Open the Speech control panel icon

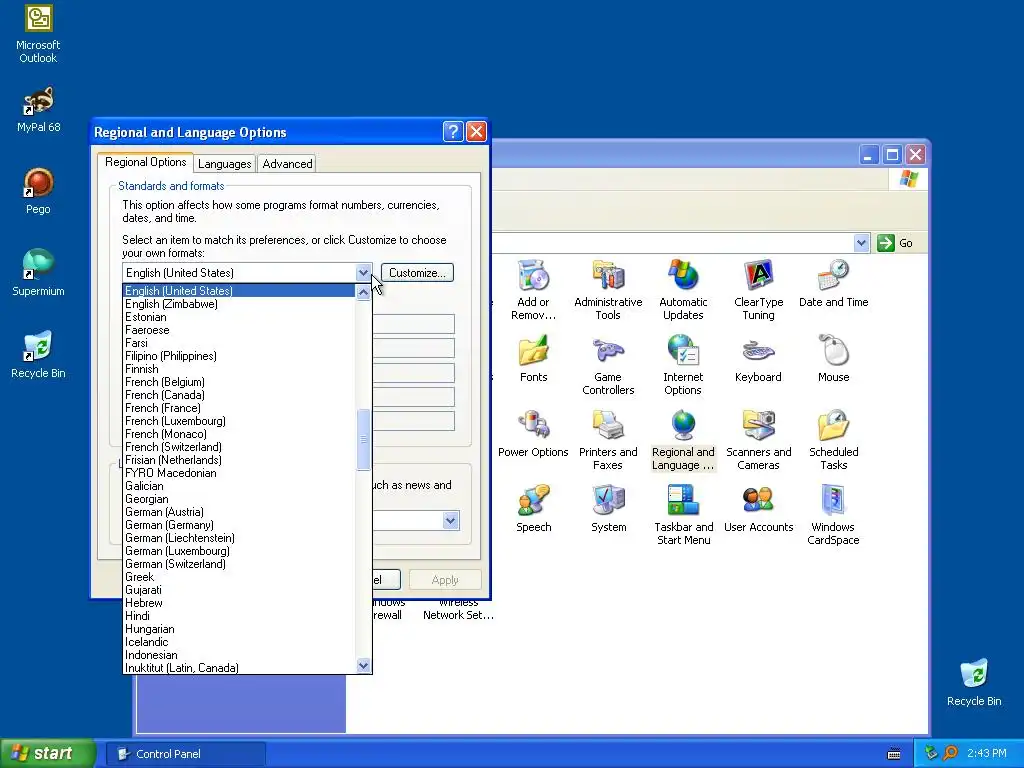[533, 509]
